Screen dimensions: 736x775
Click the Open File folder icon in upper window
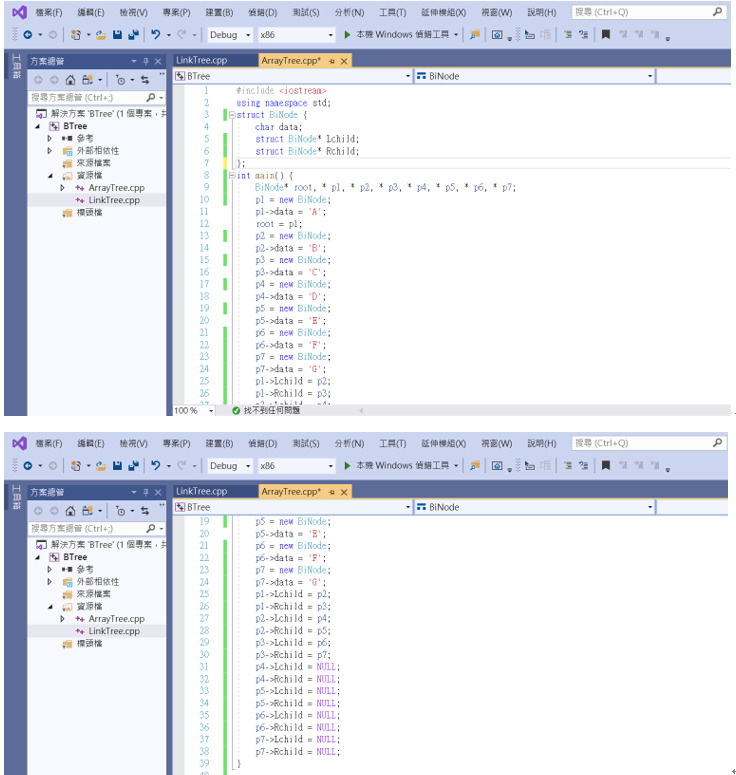point(101,35)
